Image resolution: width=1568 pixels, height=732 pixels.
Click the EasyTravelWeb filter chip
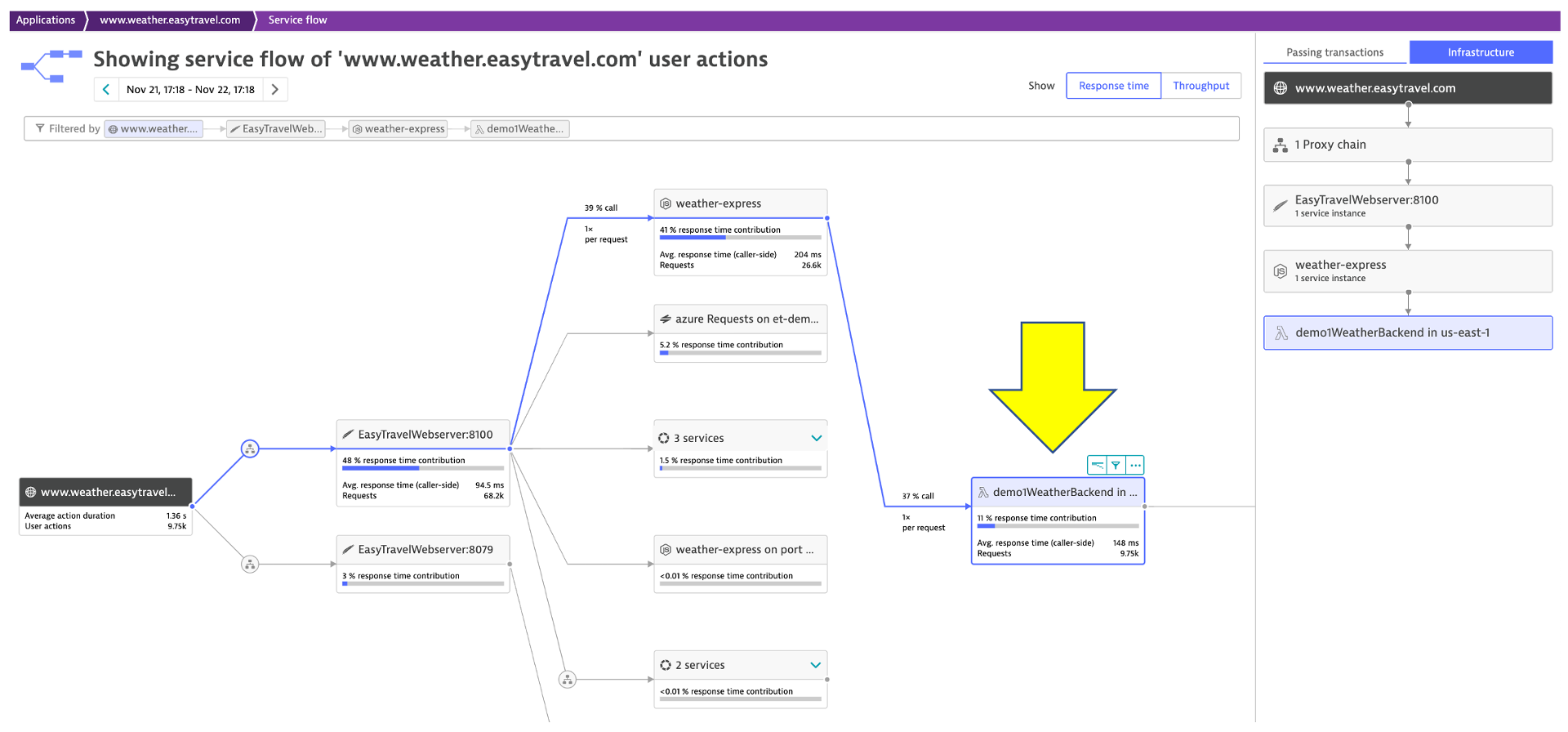tap(276, 129)
